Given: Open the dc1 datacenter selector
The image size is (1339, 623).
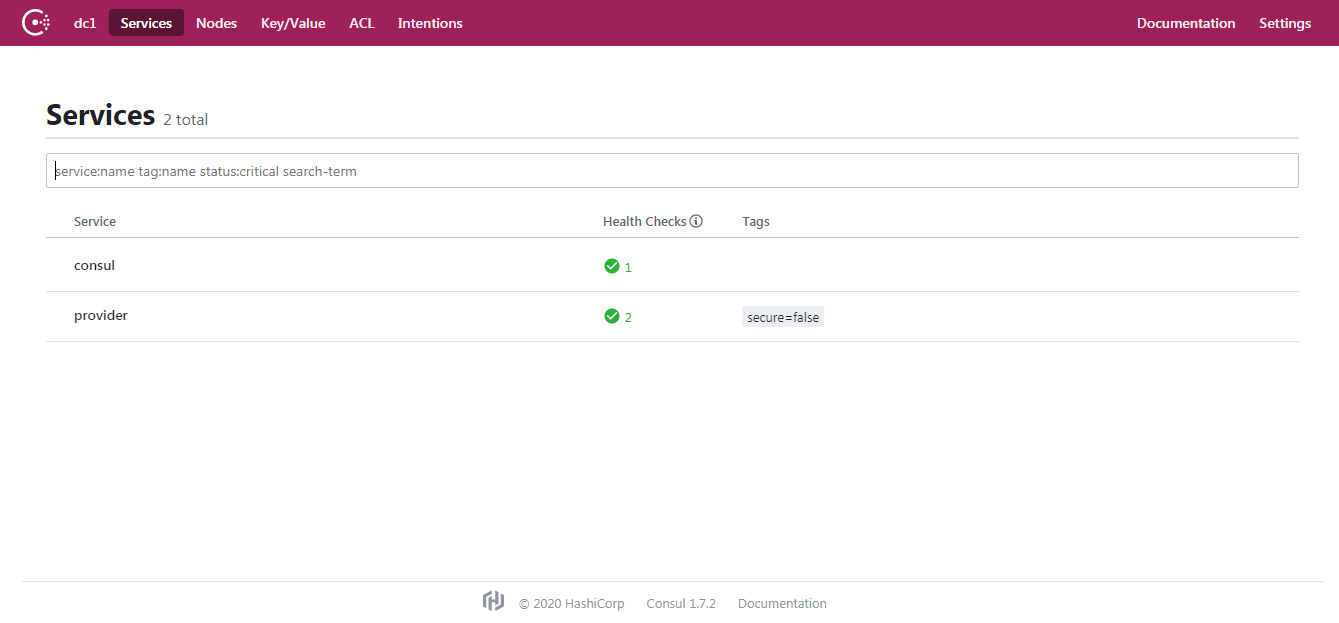Looking at the screenshot, I should coord(85,23).
